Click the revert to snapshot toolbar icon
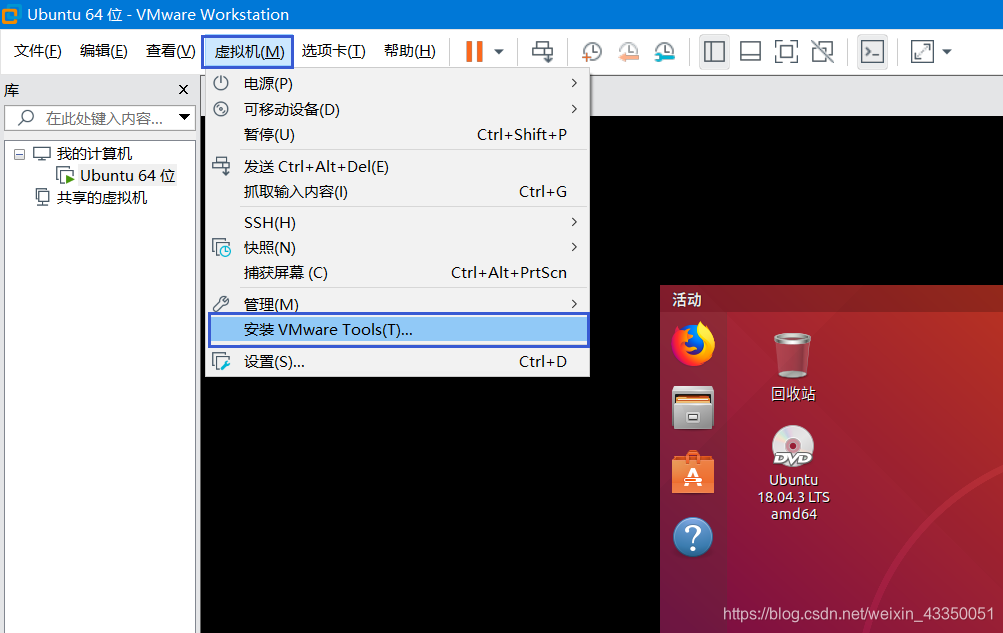Screen dimensions: 1003x633 point(628,52)
